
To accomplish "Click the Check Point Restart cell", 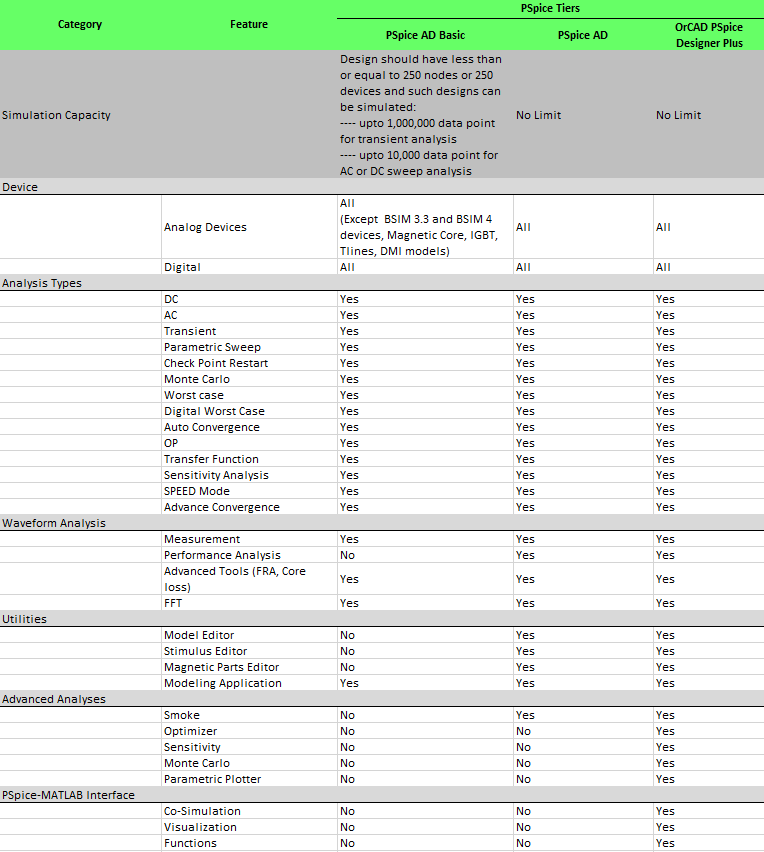I will tap(249, 363).
